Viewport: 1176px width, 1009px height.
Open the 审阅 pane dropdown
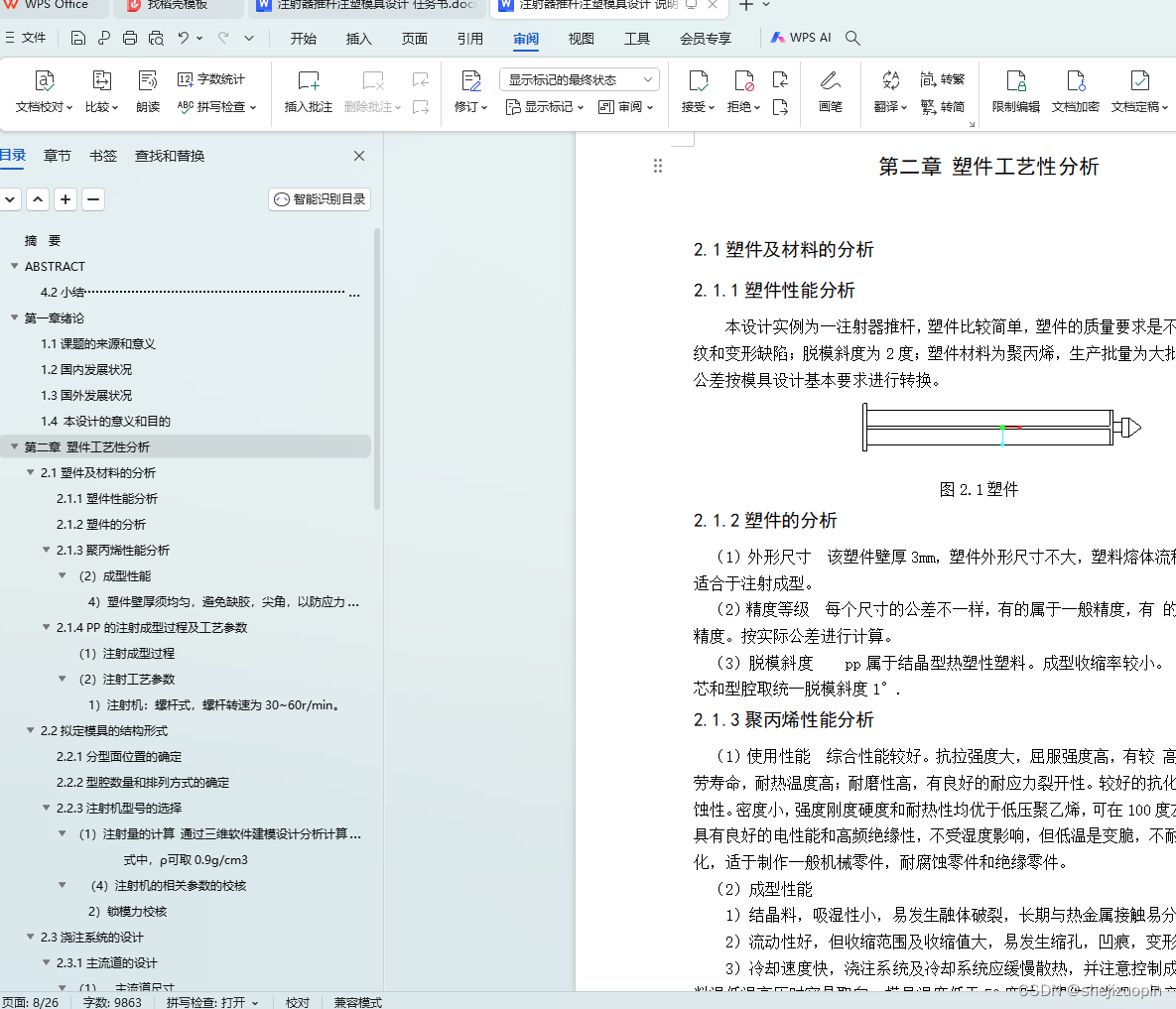tap(626, 107)
